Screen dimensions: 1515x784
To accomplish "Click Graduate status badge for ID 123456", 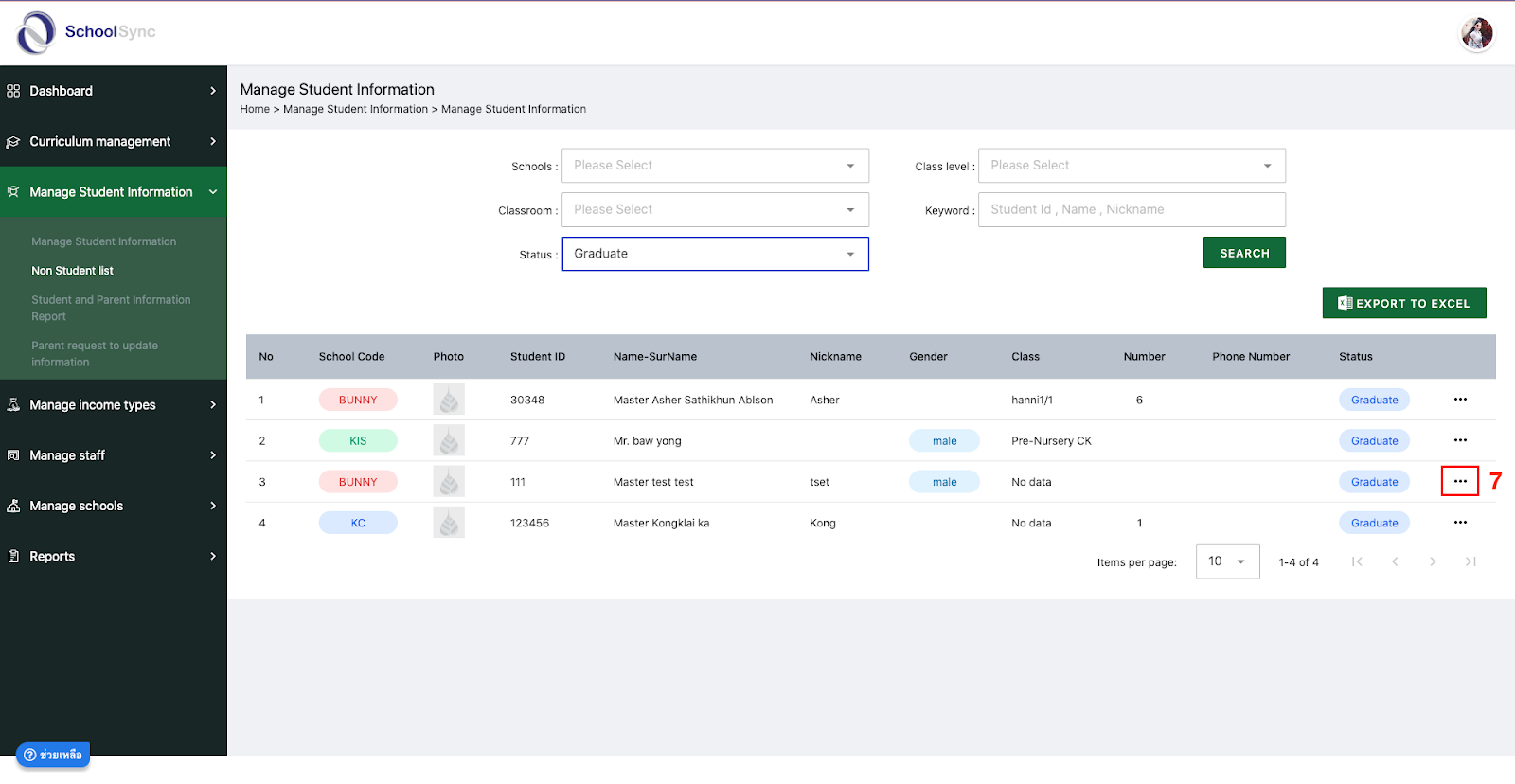I will click(1374, 523).
